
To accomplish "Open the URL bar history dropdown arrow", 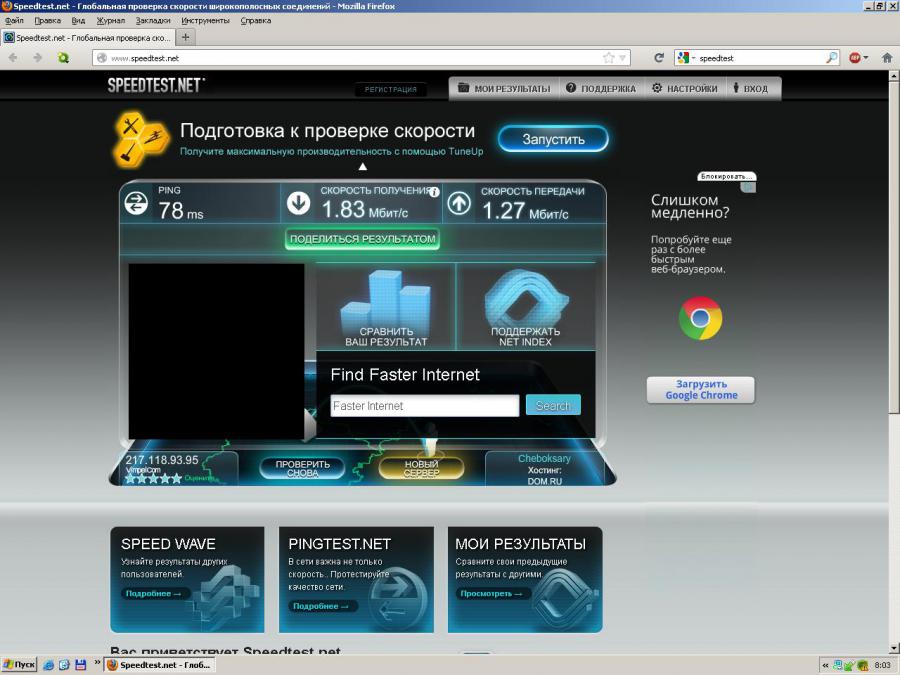I will coord(623,58).
